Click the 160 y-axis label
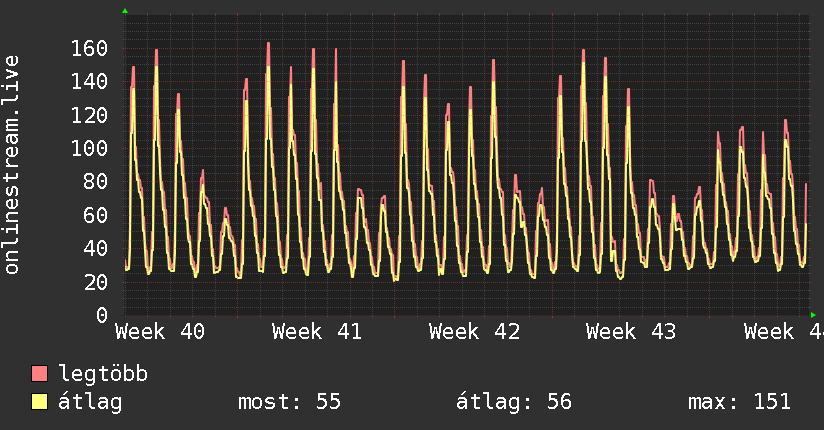This screenshot has width=824, height=430. (89, 49)
